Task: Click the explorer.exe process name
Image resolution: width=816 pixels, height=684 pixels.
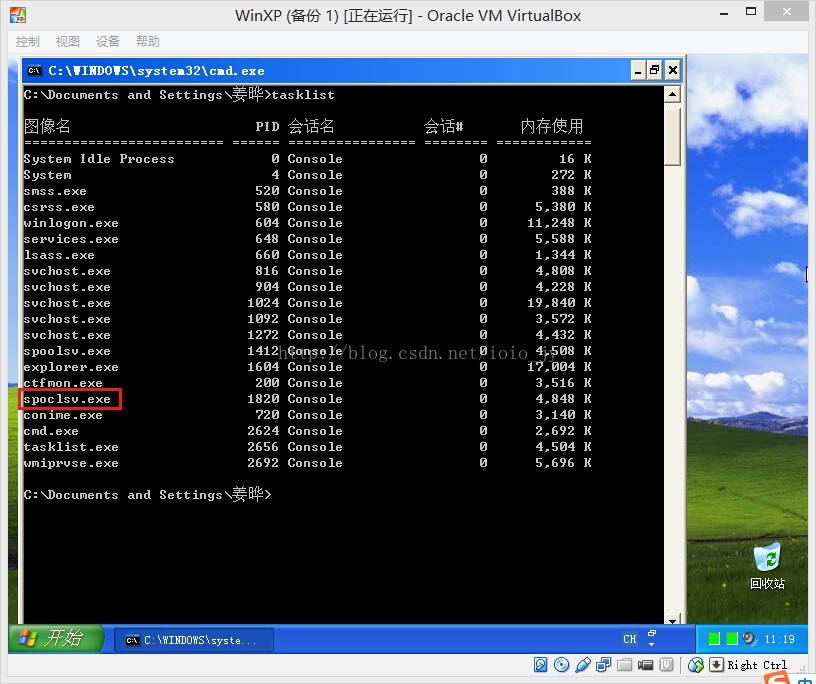Action: (x=71, y=367)
